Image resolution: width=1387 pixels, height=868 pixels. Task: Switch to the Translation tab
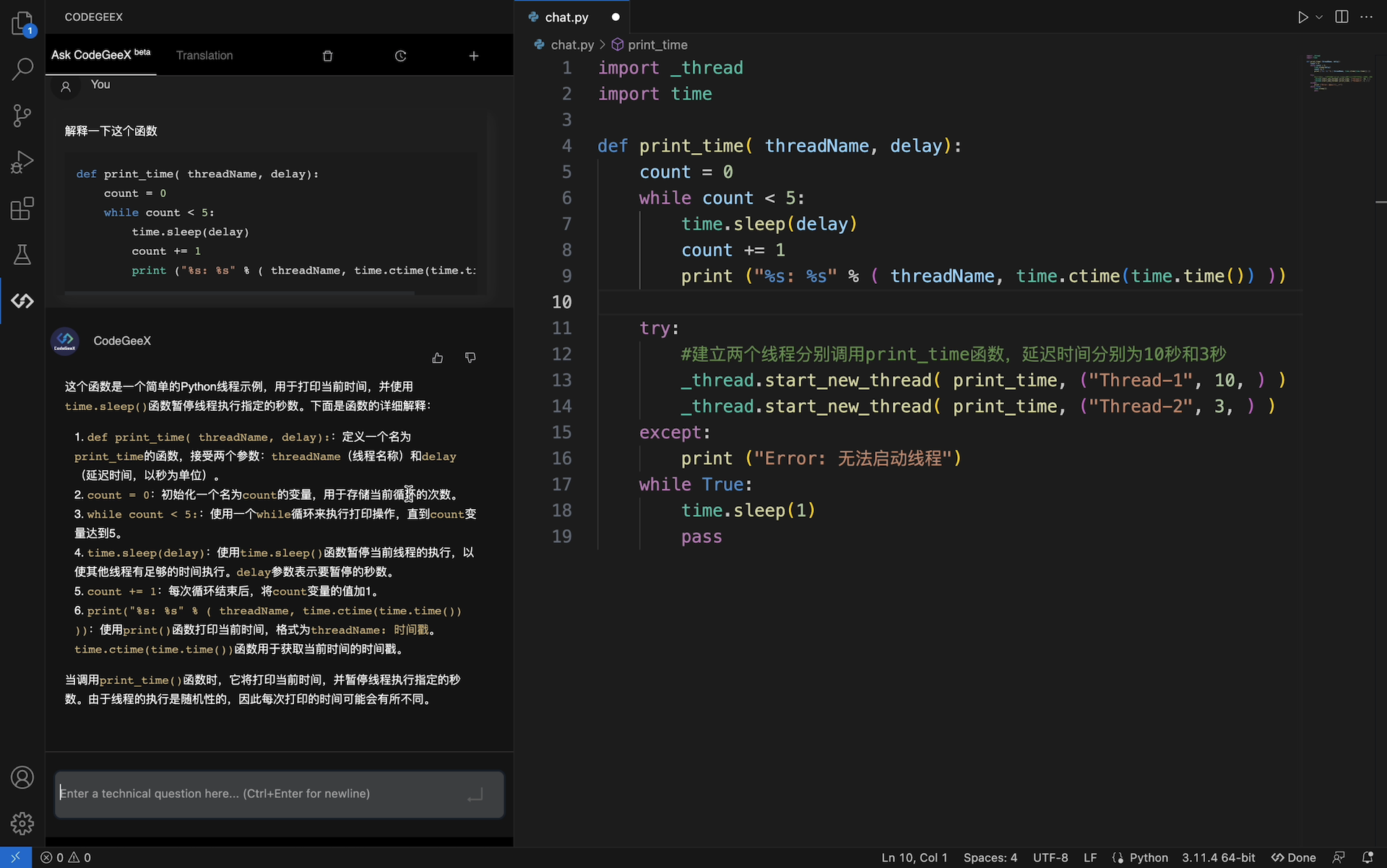tap(204, 54)
